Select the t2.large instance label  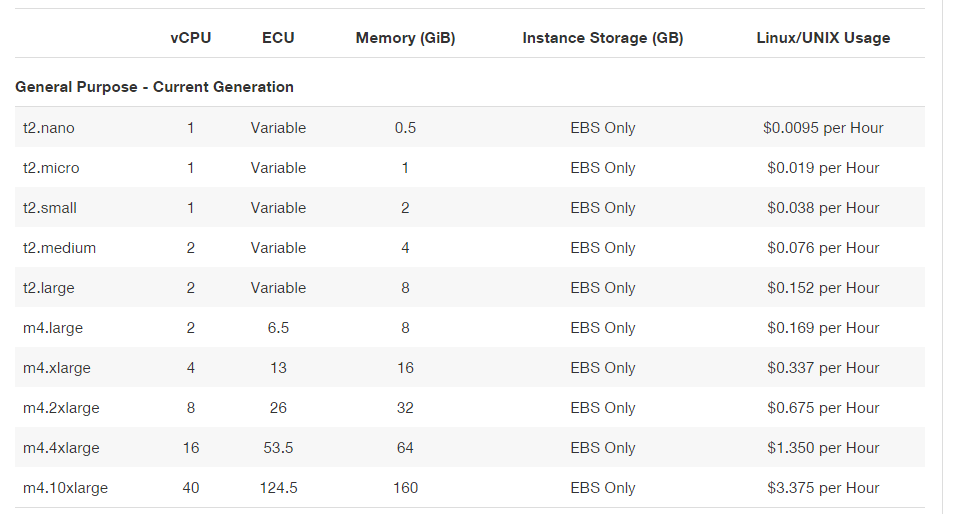pos(49,288)
